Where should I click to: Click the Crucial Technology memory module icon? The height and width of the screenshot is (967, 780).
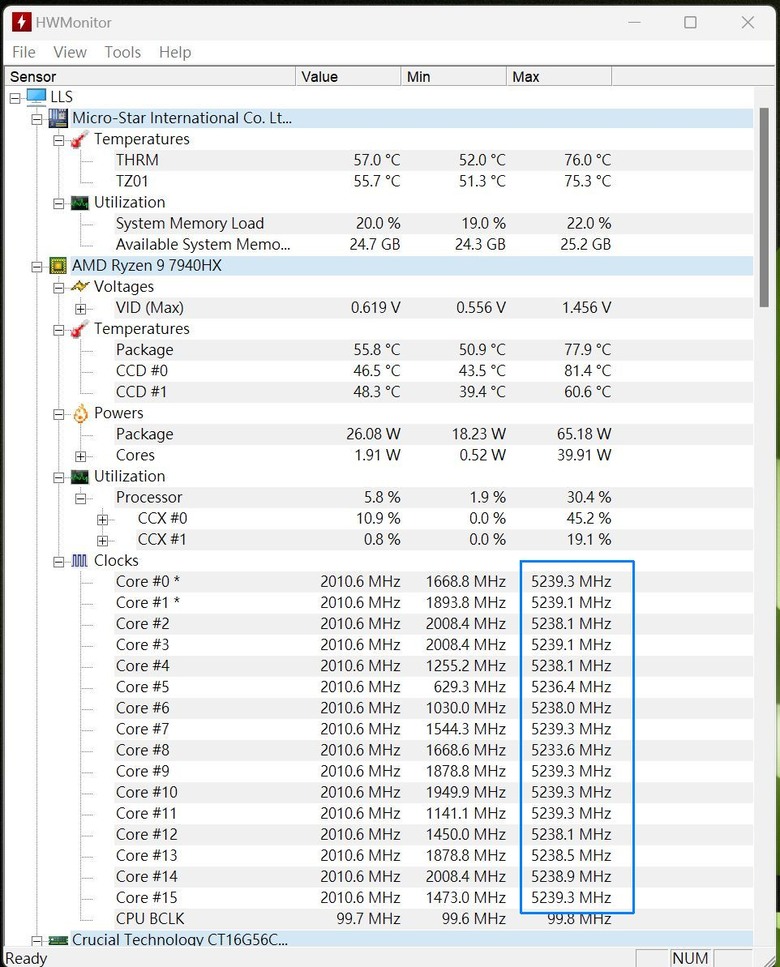[58, 940]
